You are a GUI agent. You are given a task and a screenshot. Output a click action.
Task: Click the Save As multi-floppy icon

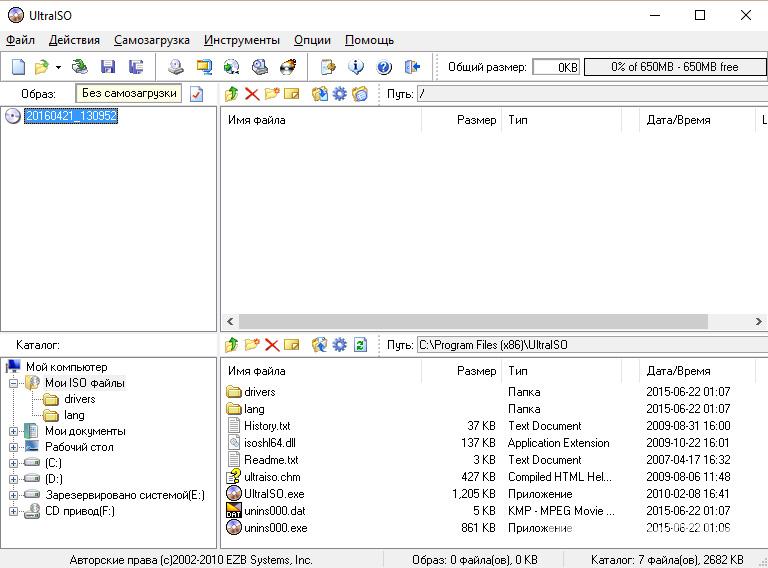(136, 67)
